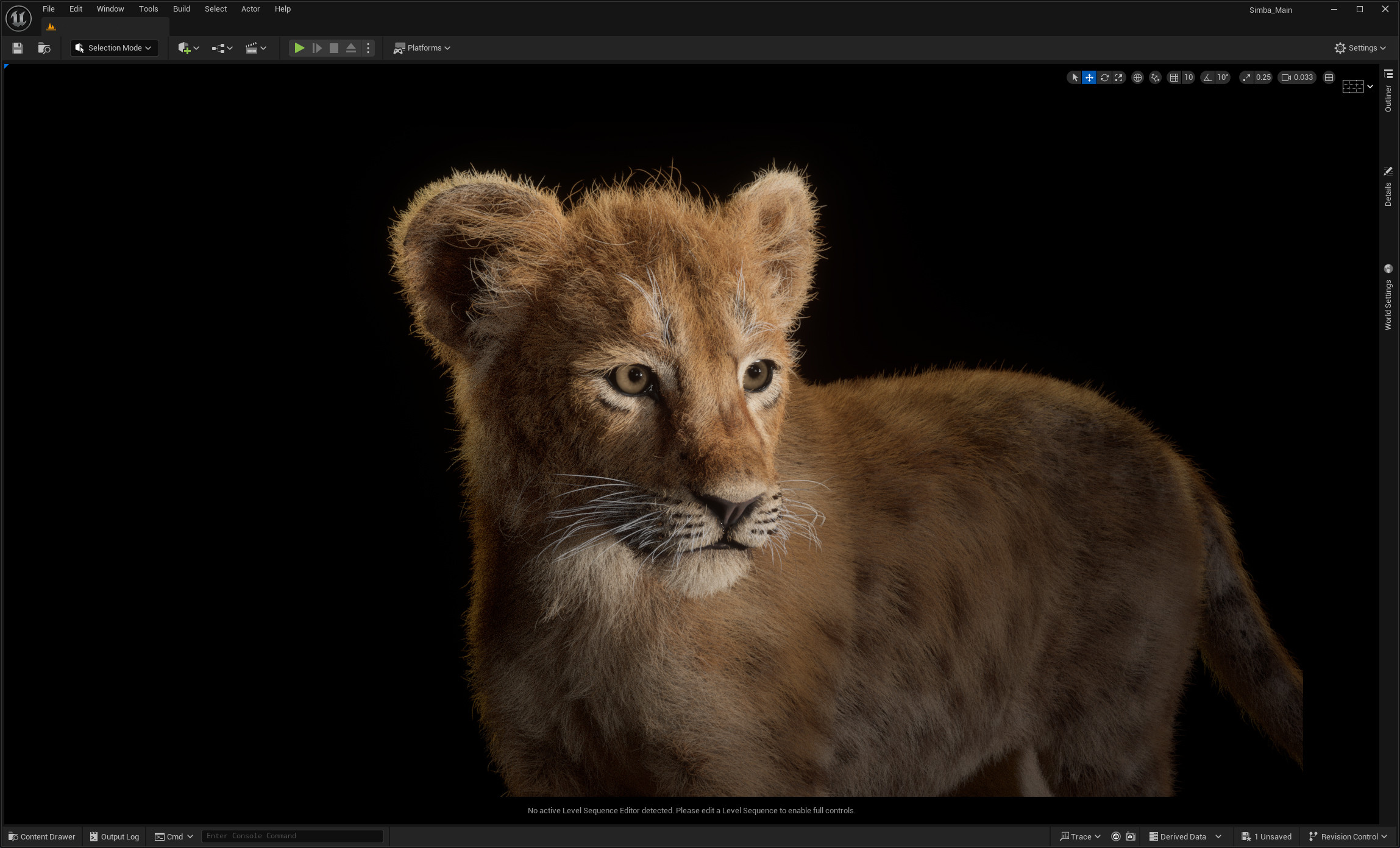Open the Derived Data menu
1400x848 pixels.
(1185, 836)
